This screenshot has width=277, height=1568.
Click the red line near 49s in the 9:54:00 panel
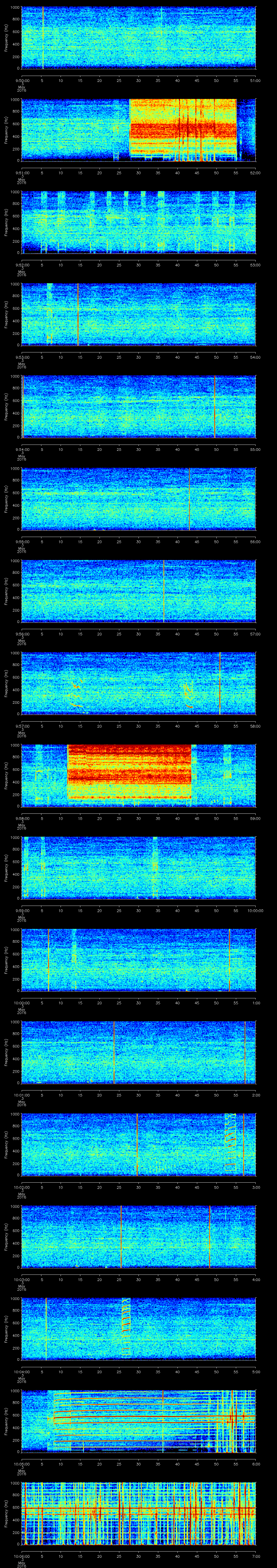pos(214,407)
